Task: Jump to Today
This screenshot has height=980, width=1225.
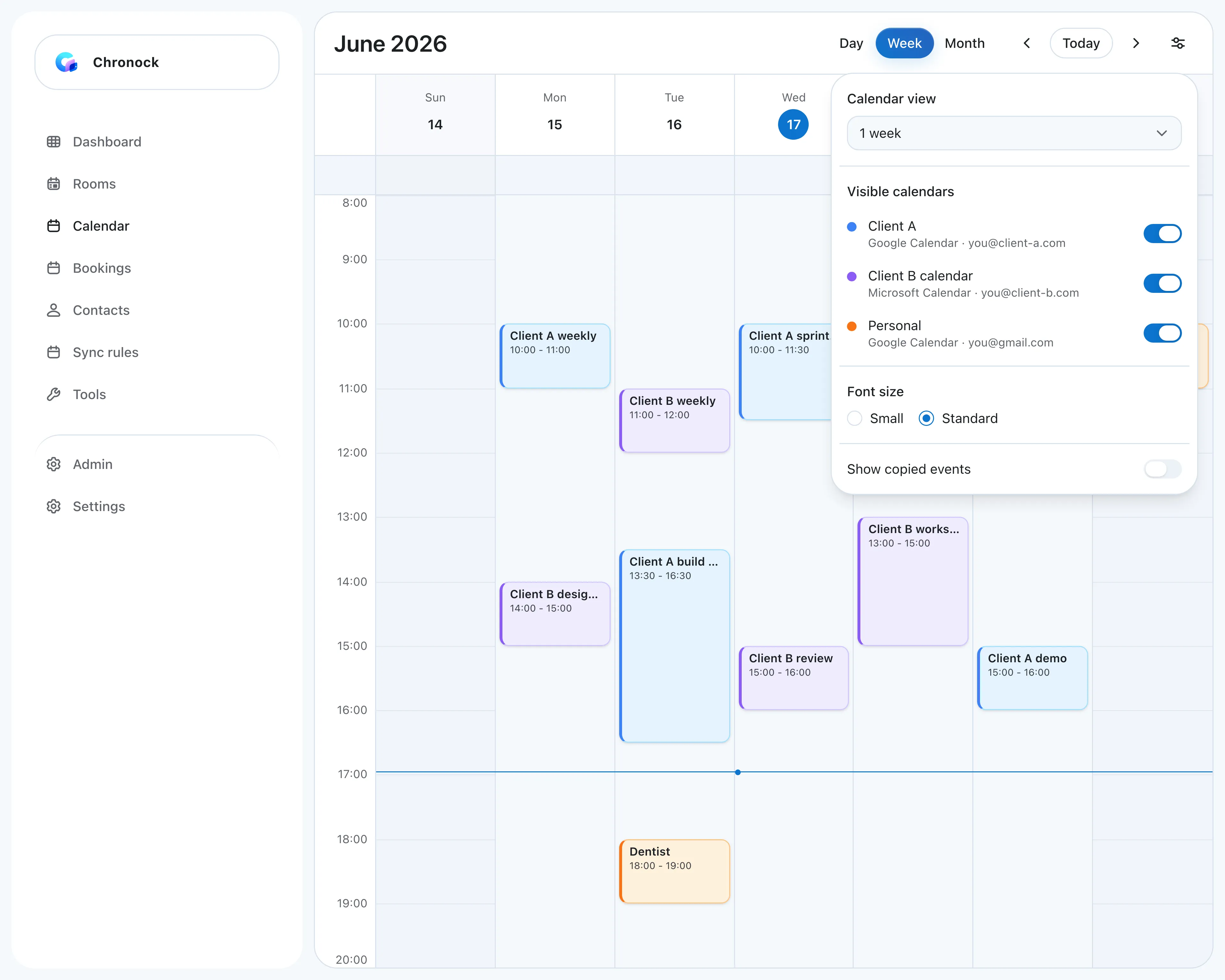Action: point(1081,43)
